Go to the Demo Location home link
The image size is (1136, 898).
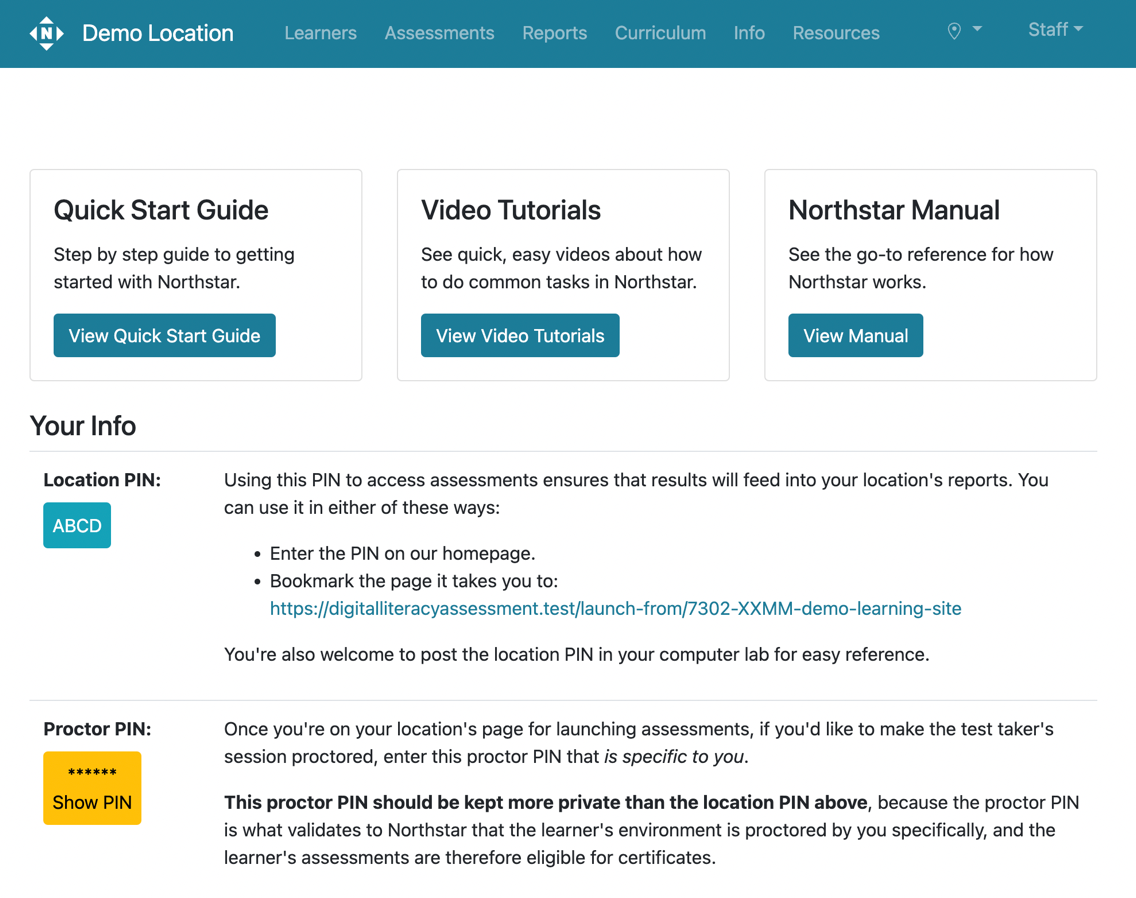click(x=158, y=33)
